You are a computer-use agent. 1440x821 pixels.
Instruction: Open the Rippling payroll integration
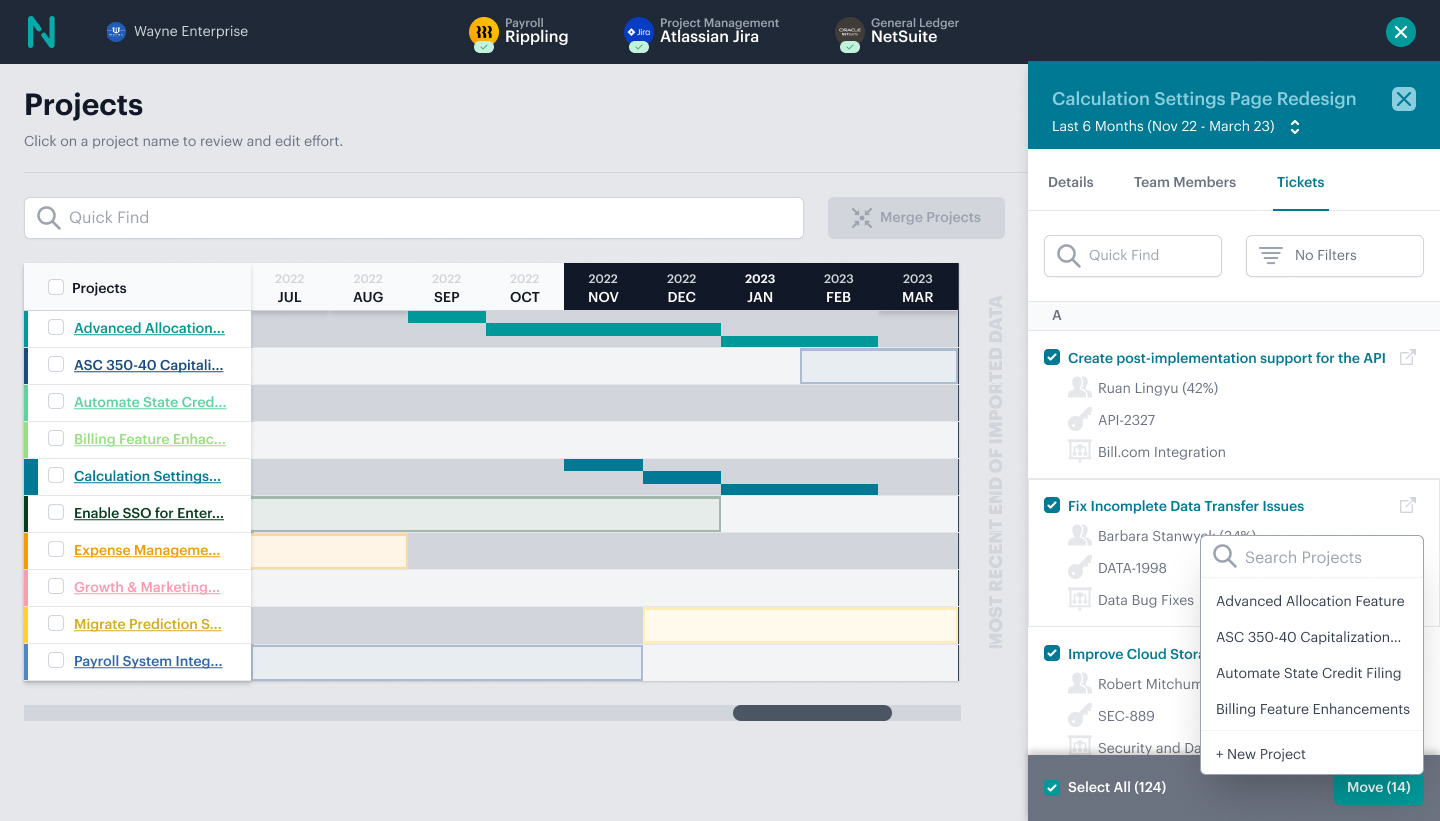tap(519, 32)
